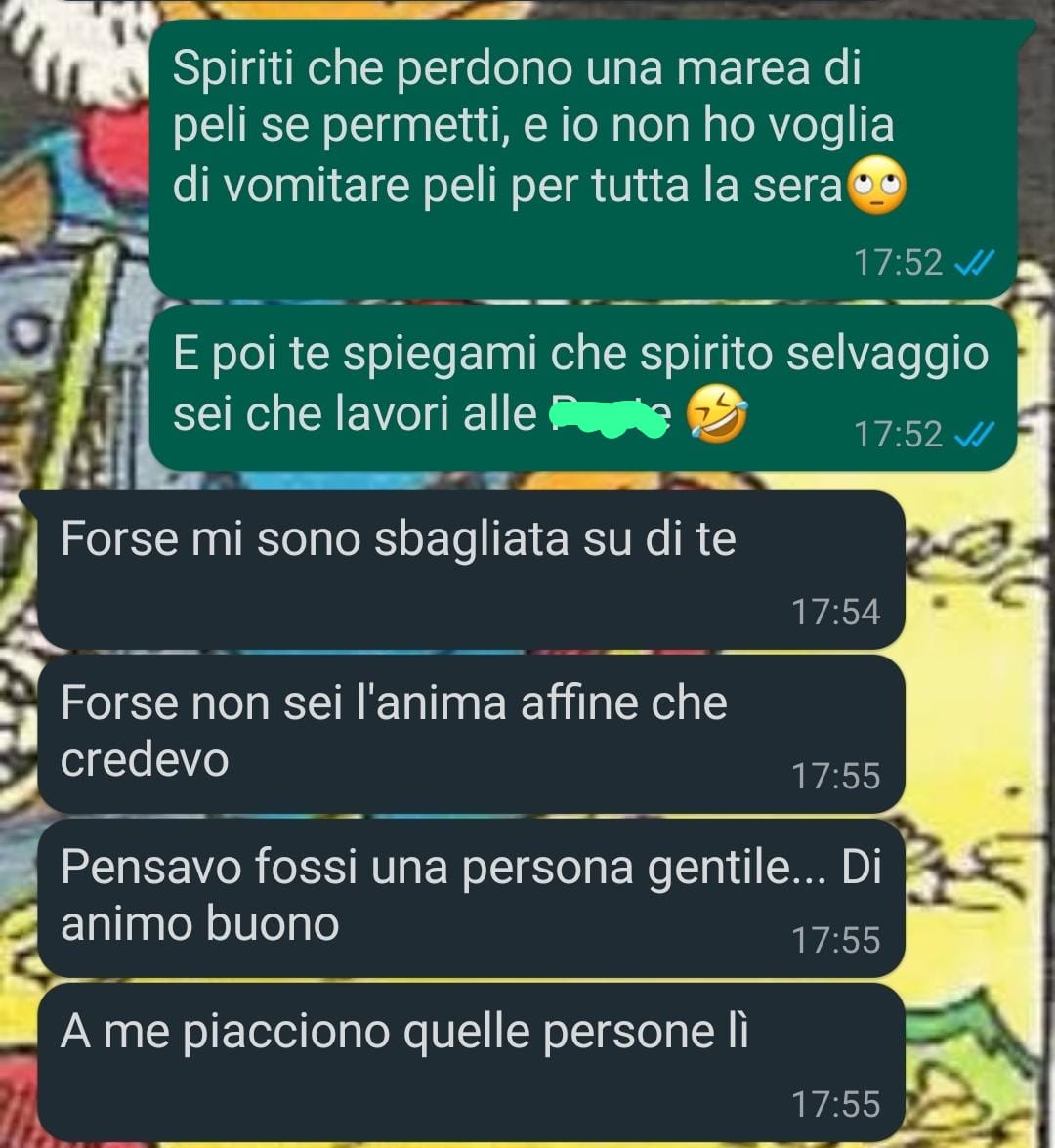This screenshot has height=1148, width=1055.
Task: Select the 'Forse non sei l'anima affine' message
Action: pos(471,734)
